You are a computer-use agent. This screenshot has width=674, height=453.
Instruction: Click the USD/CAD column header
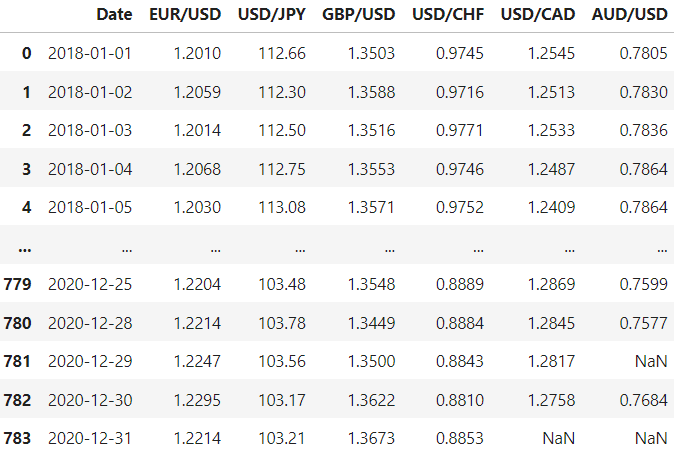point(538,14)
